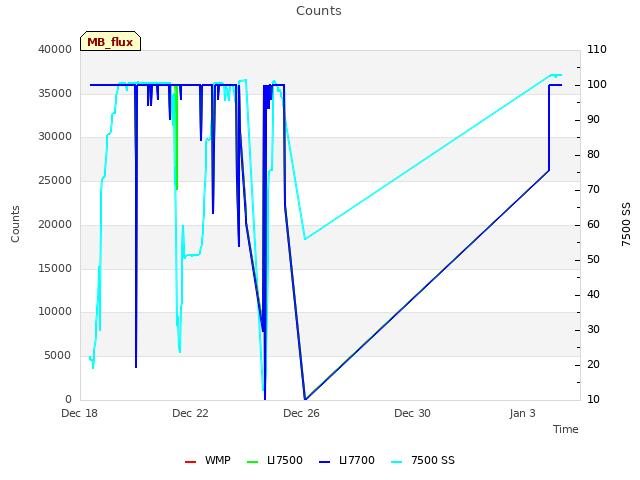Click the cyan 7500 SS legend swatch
This screenshot has height=480, width=640.
397,462
